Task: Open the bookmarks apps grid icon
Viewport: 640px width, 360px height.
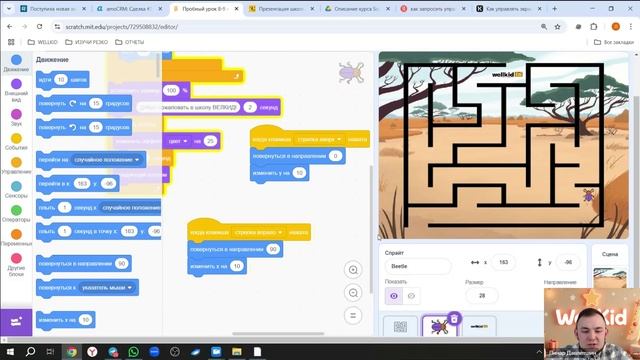Action: tap(11, 42)
